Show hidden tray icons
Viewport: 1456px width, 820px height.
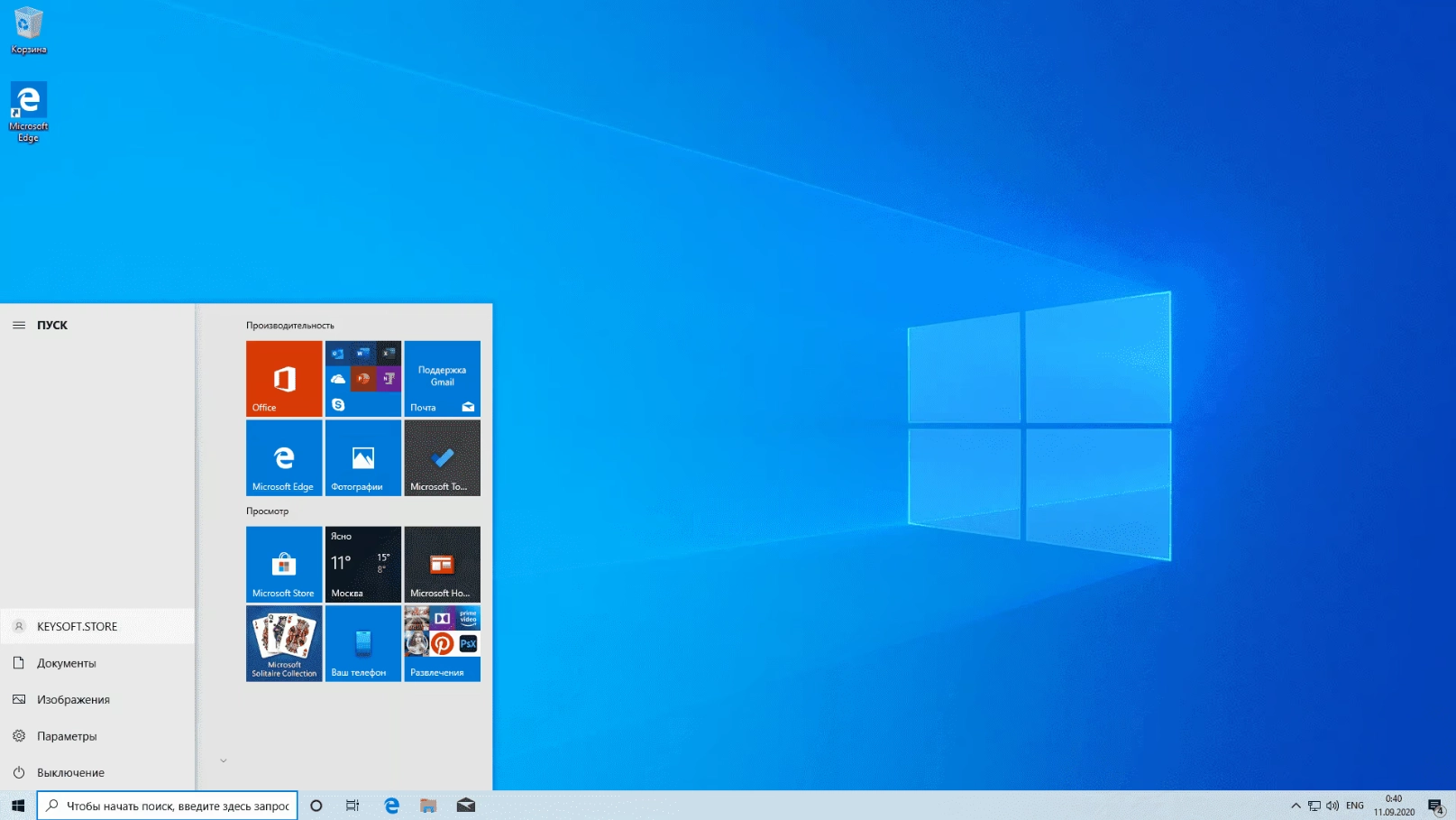coord(1295,805)
